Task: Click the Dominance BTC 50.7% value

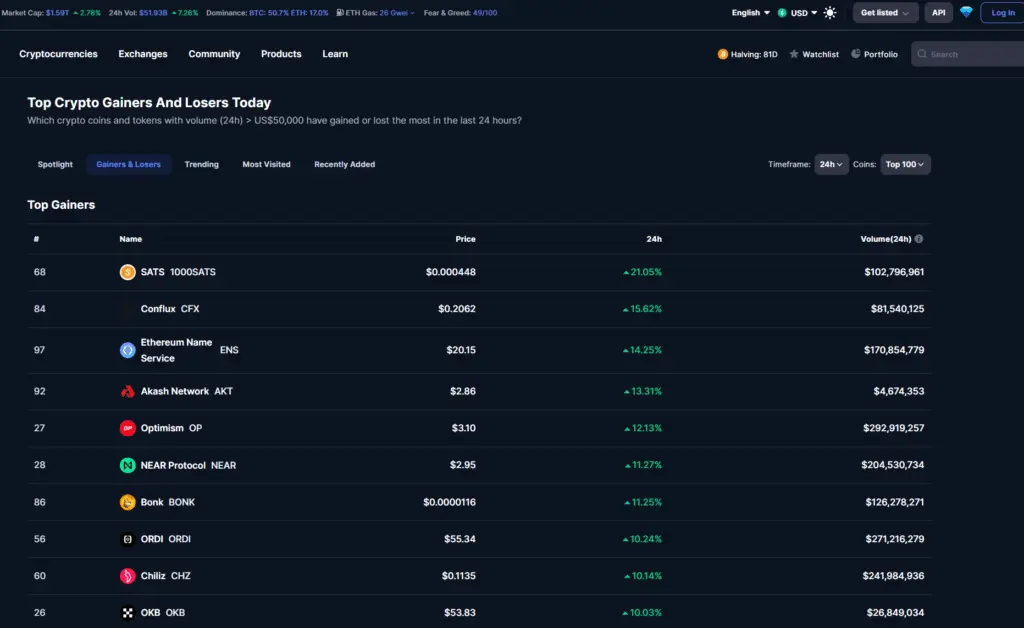Action: click(x=268, y=12)
